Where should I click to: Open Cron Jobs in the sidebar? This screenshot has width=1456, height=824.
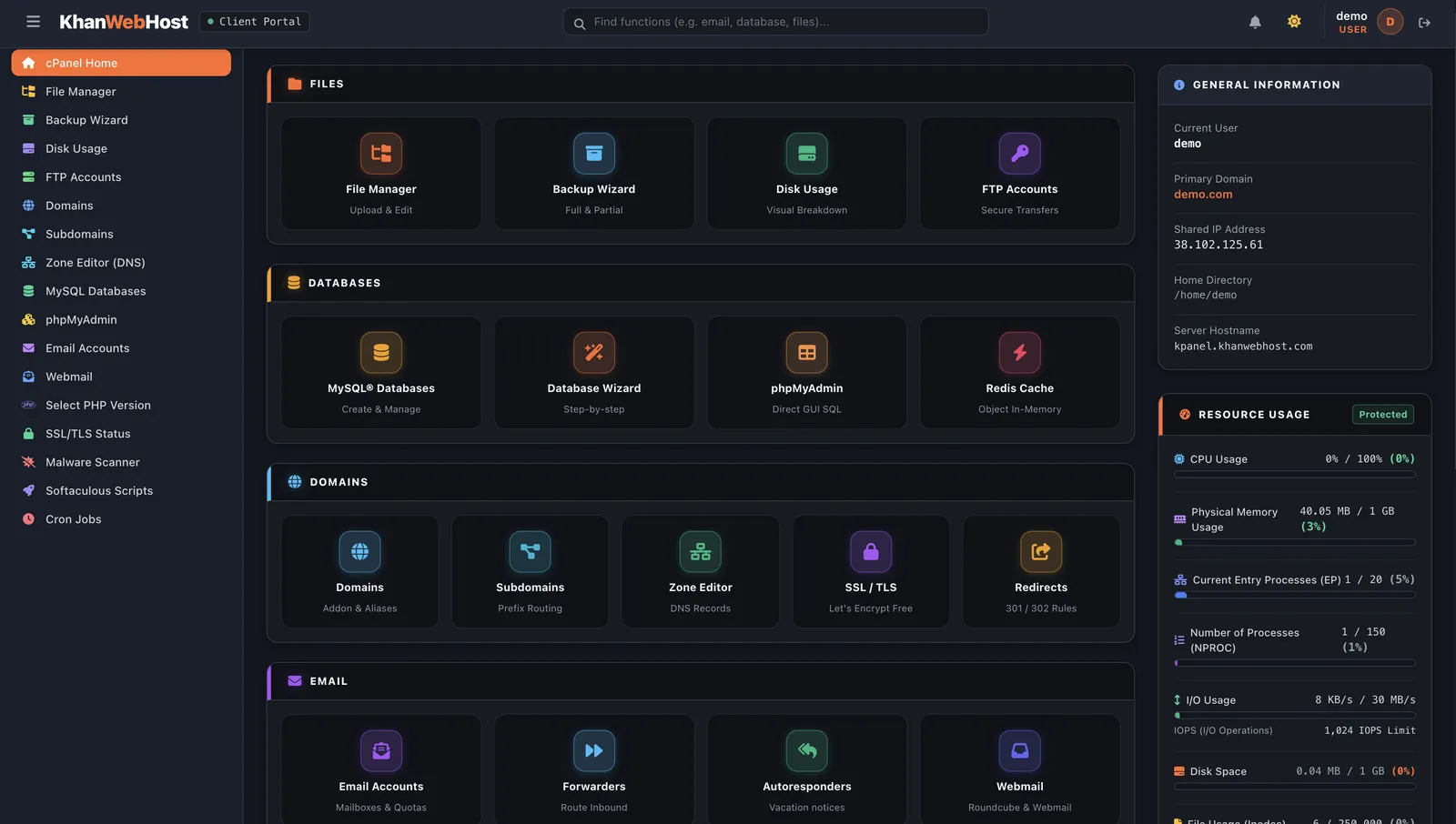121,519
